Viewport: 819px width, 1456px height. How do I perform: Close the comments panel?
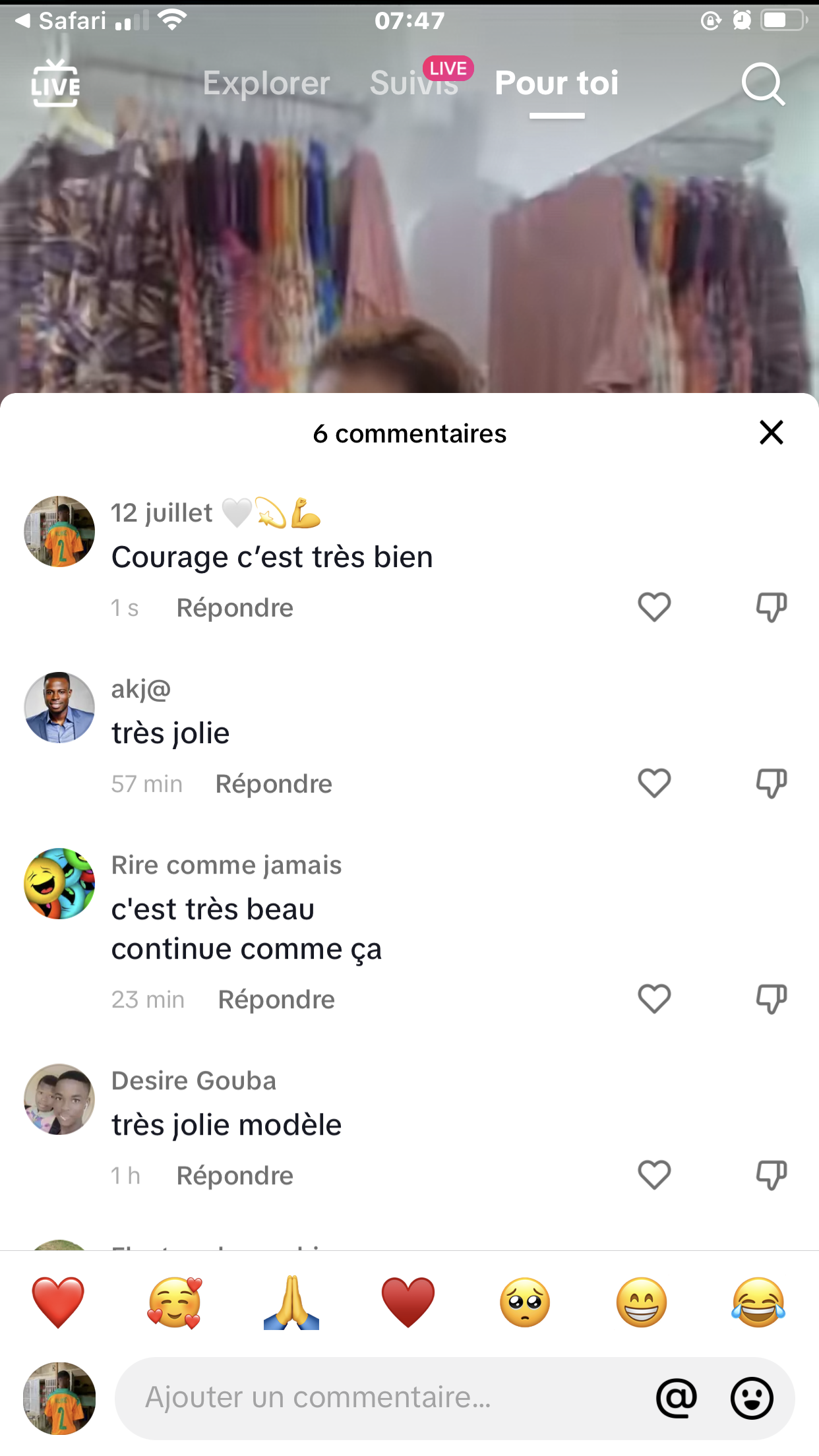click(x=771, y=433)
